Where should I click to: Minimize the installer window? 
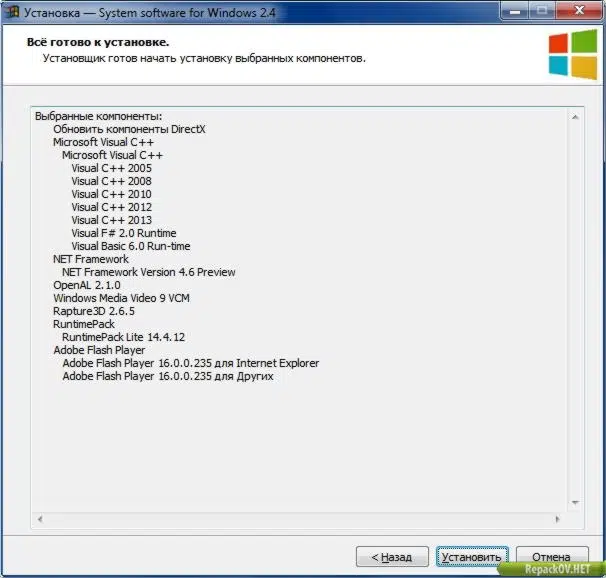point(515,11)
